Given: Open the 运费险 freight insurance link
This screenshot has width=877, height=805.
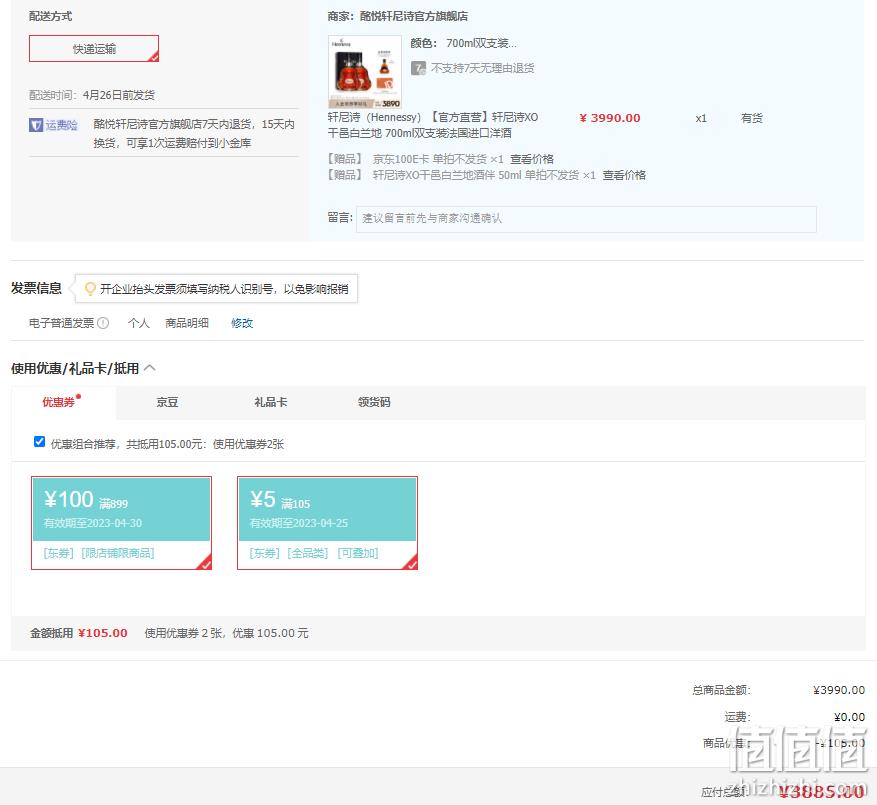Looking at the screenshot, I should pyautogui.click(x=62, y=125).
